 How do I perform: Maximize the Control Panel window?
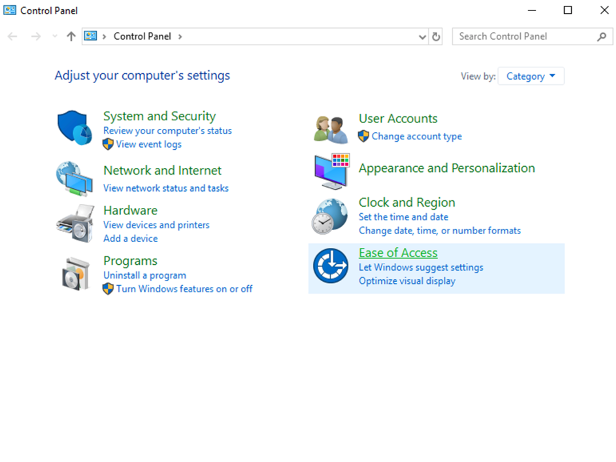[x=568, y=10]
